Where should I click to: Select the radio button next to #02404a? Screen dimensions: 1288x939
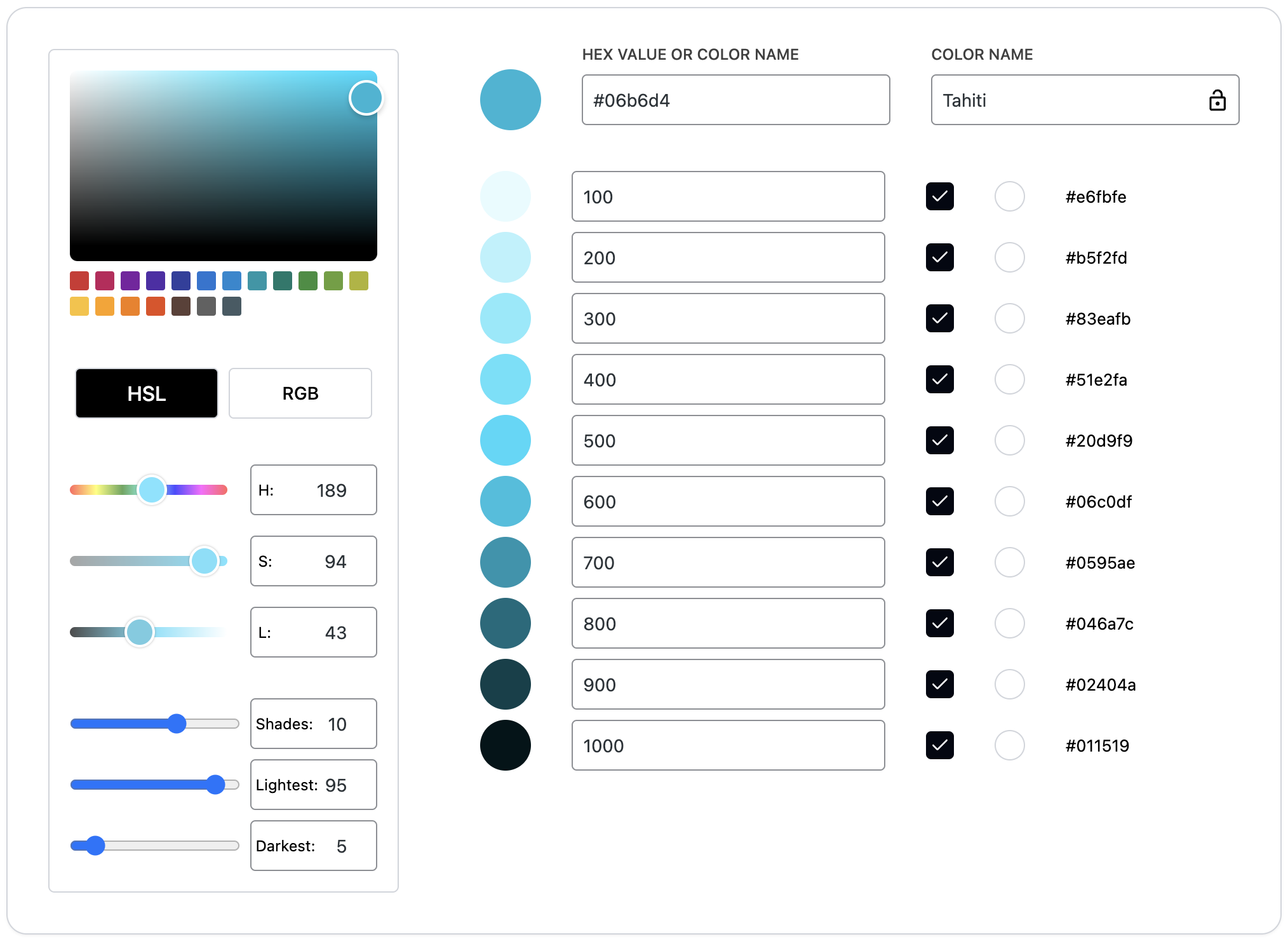click(x=1009, y=684)
